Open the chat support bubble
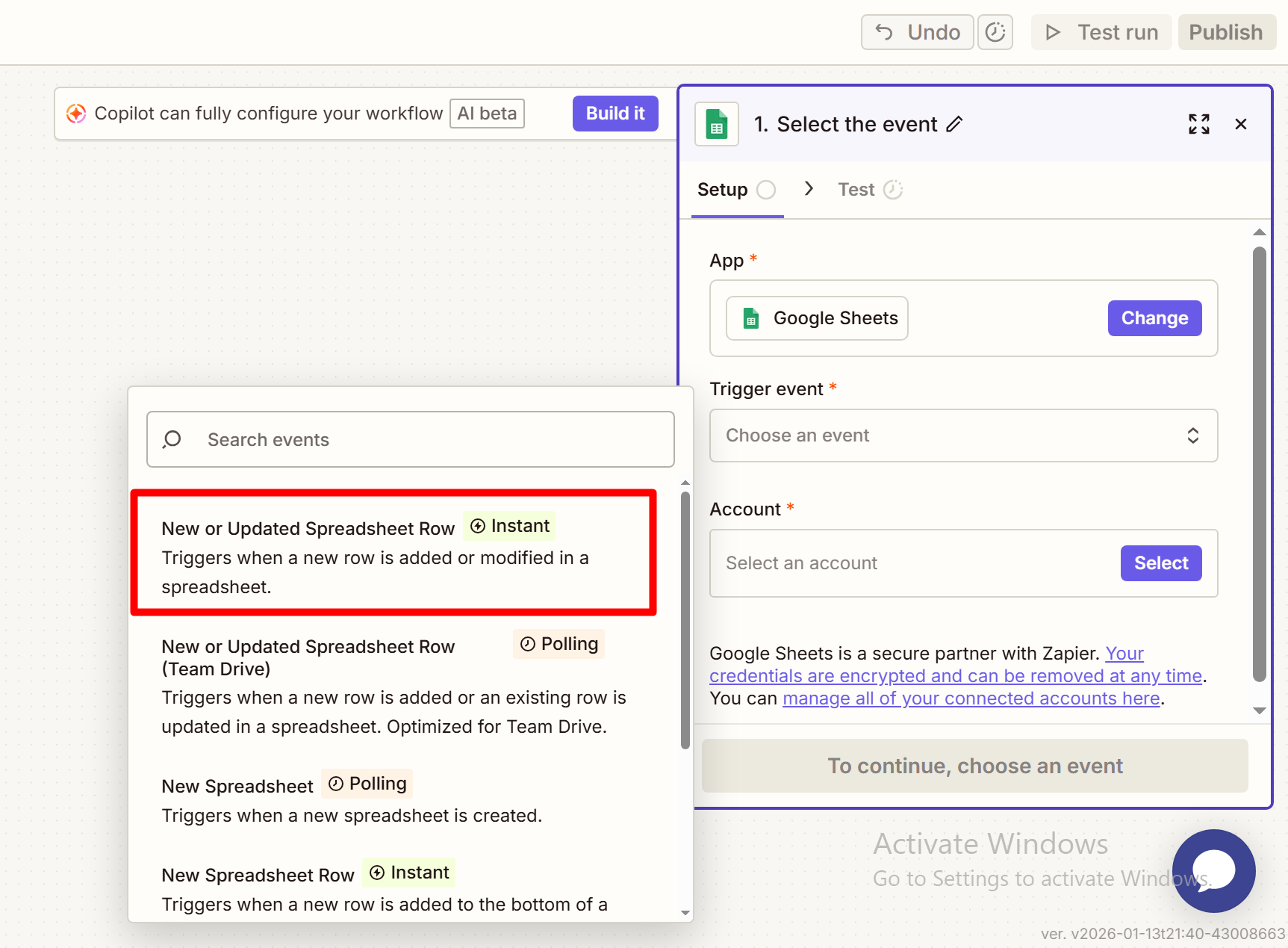 1214,871
